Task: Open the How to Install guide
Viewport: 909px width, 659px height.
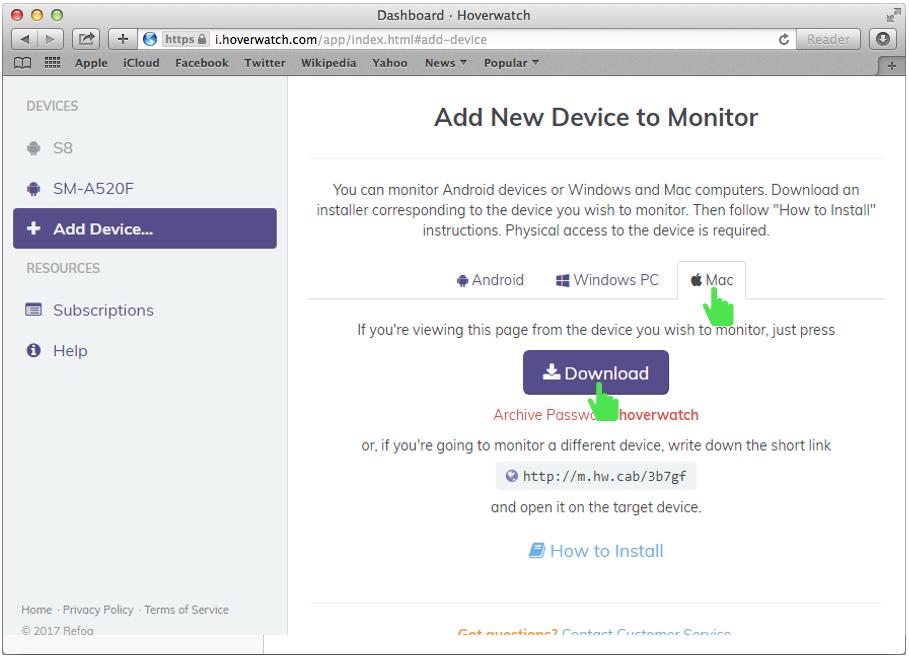Action: point(596,551)
